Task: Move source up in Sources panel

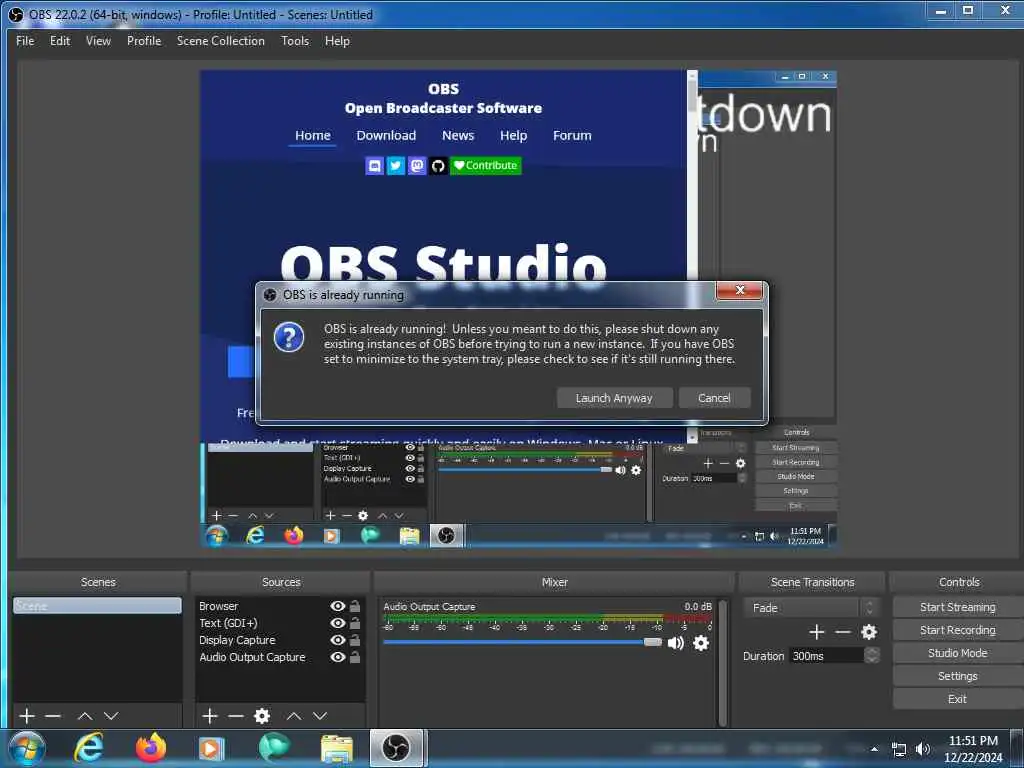Action: [x=294, y=716]
